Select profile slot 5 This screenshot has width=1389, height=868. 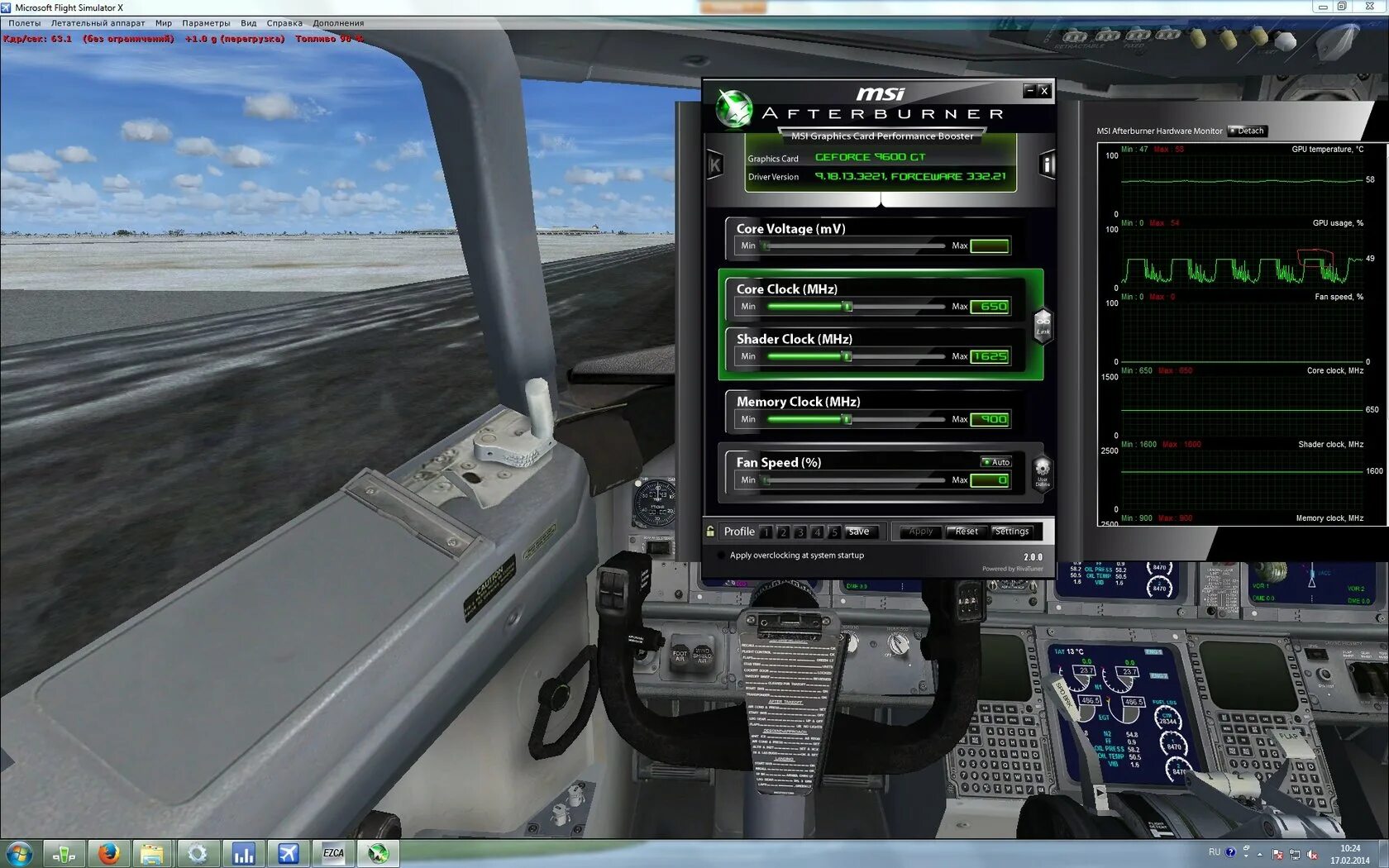(834, 532)
